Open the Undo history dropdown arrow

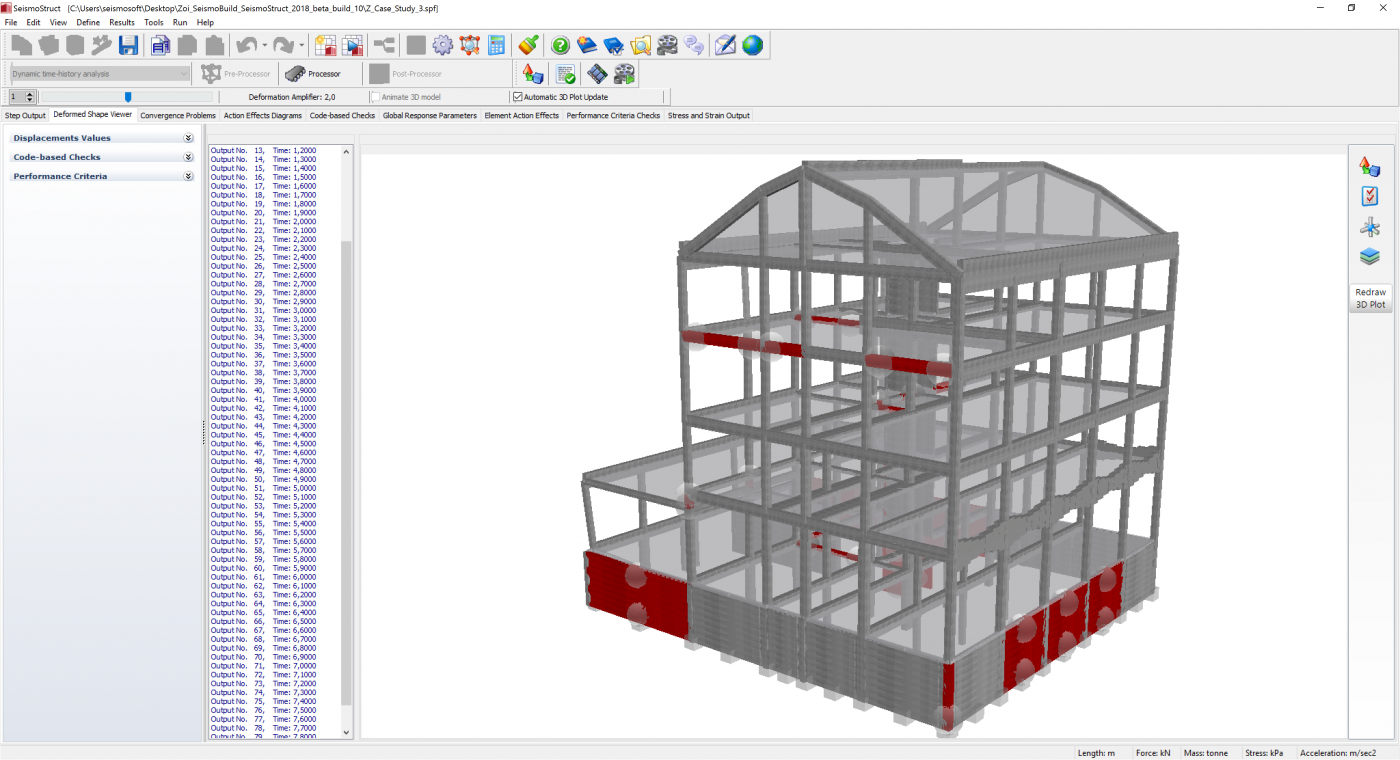click(264, 46)
